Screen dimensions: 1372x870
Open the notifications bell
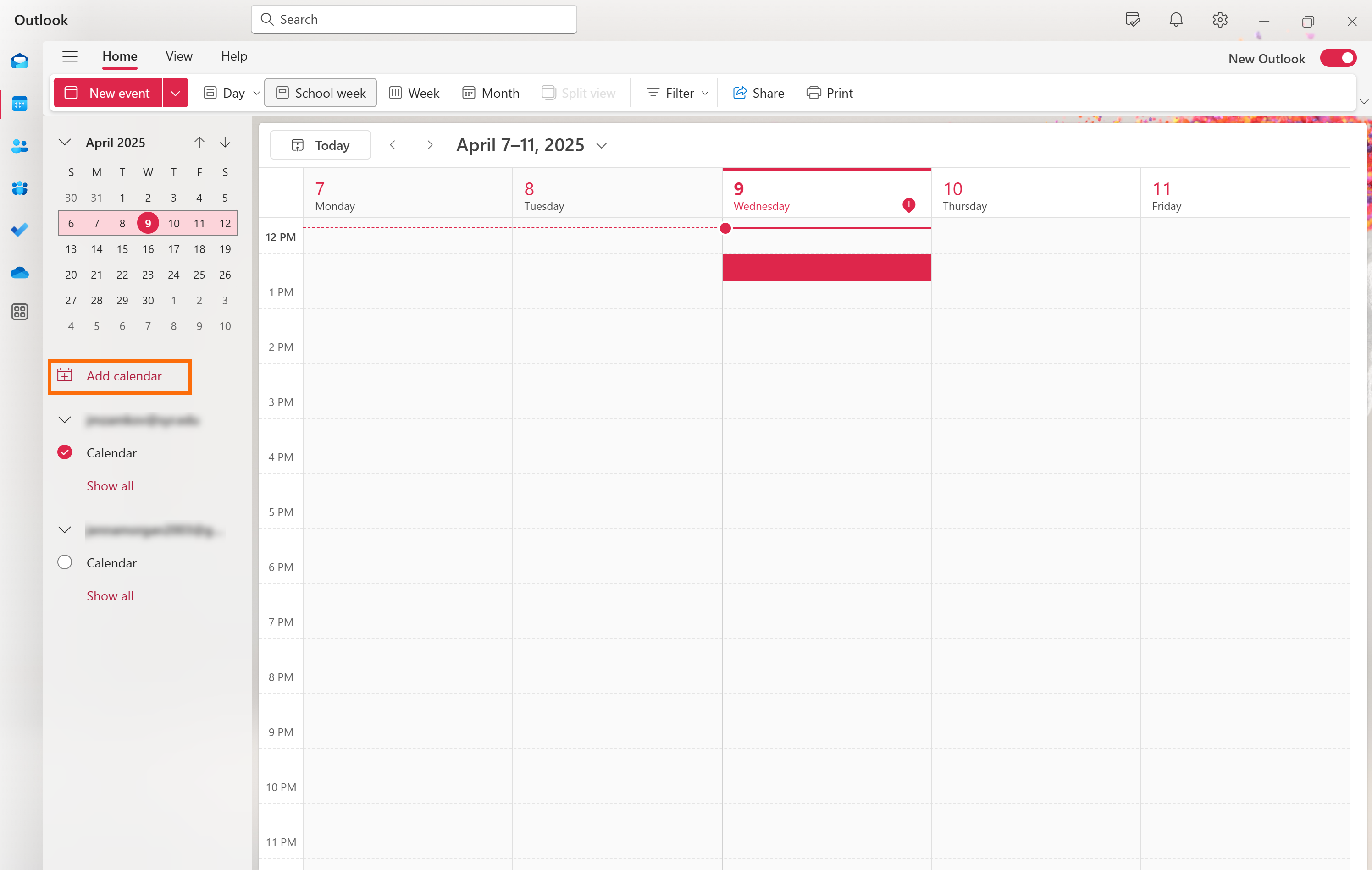(1175, 20)
